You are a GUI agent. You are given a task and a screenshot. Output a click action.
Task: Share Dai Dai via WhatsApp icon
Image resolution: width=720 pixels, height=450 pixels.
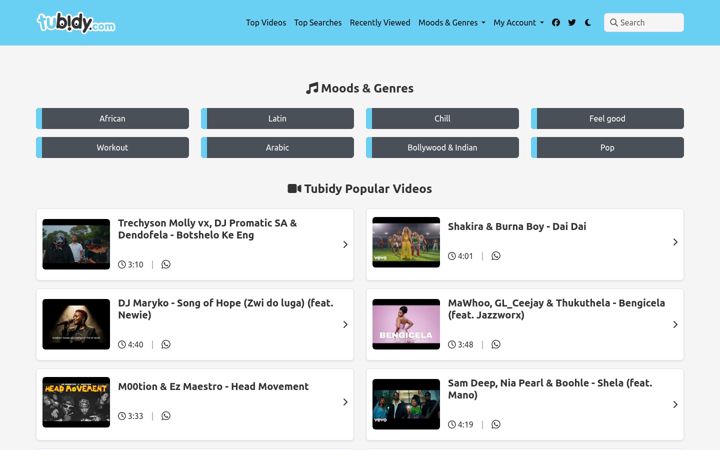point(496,256)
